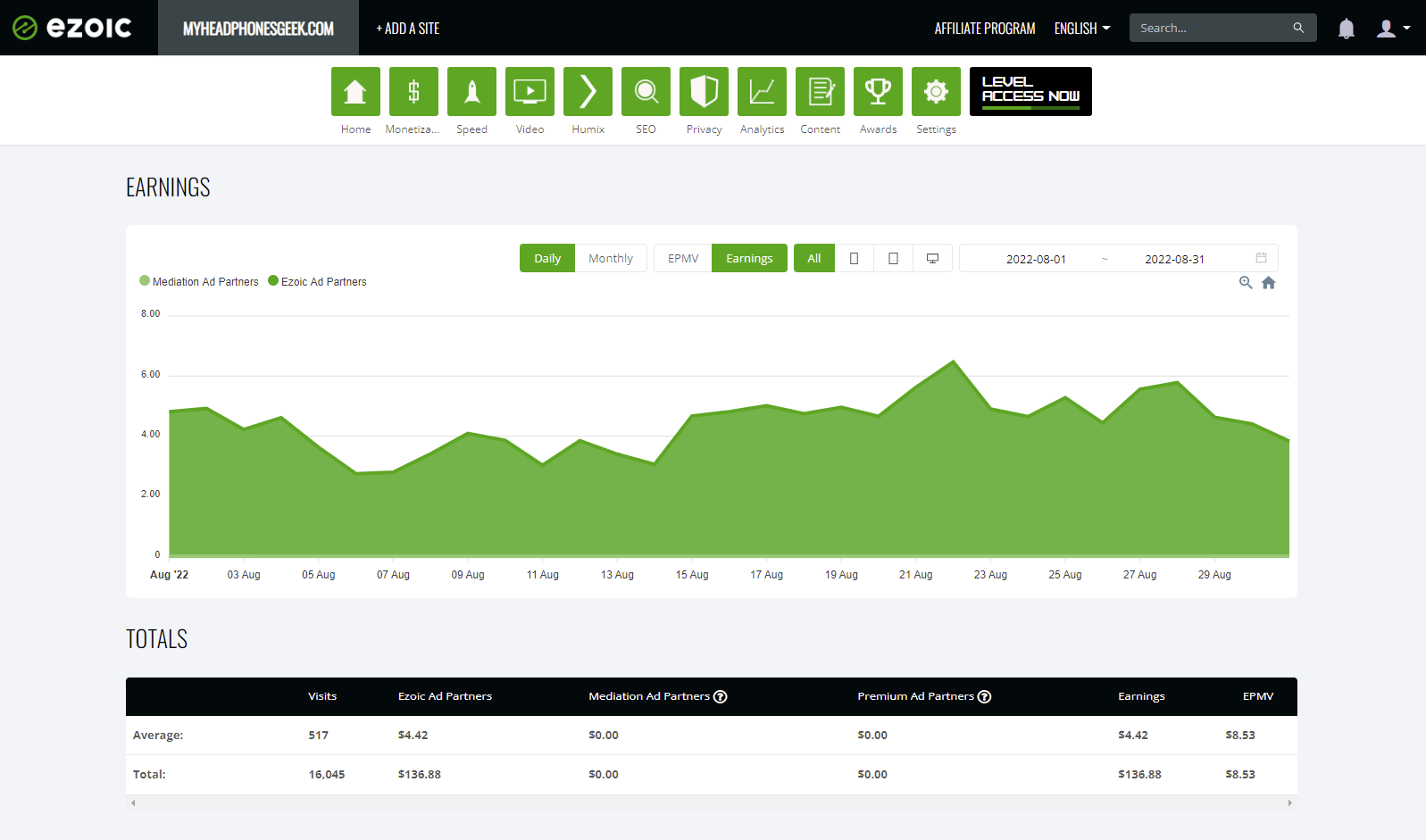Open the Awards trophy icon
The image size is (1426, 840).
pos(878,91)
